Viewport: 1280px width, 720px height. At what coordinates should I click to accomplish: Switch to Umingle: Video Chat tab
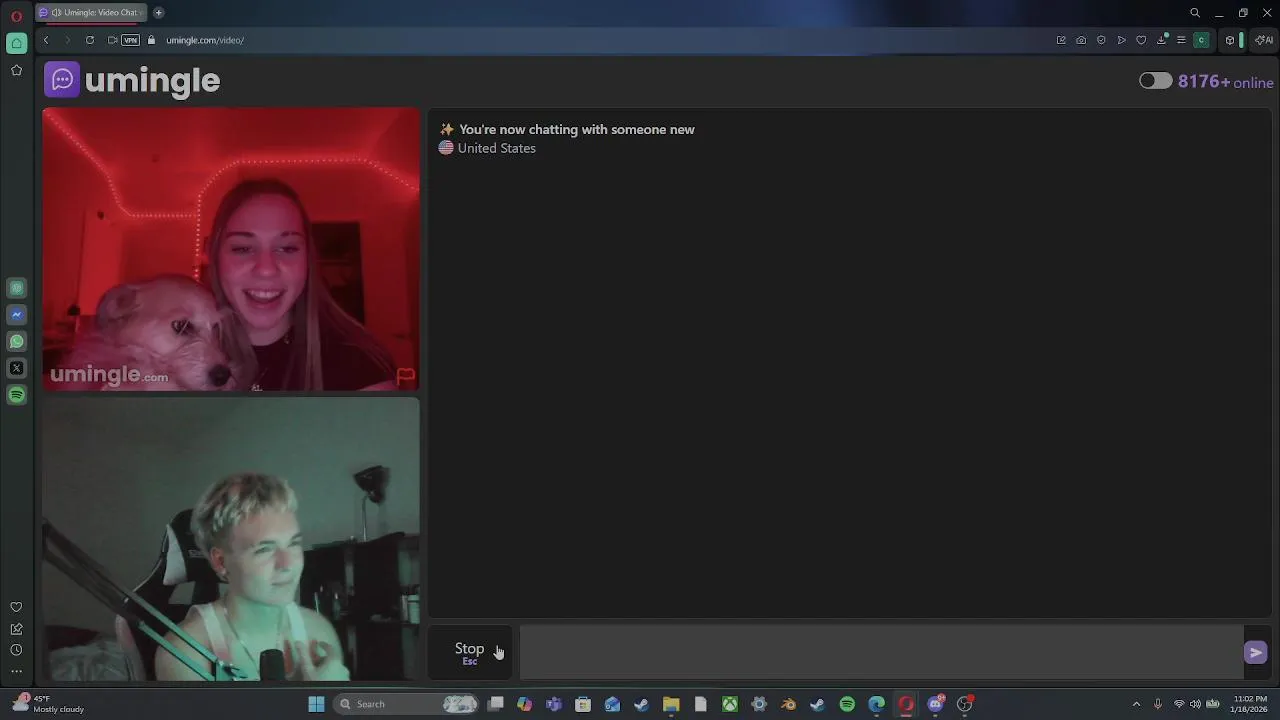point(90,12)
